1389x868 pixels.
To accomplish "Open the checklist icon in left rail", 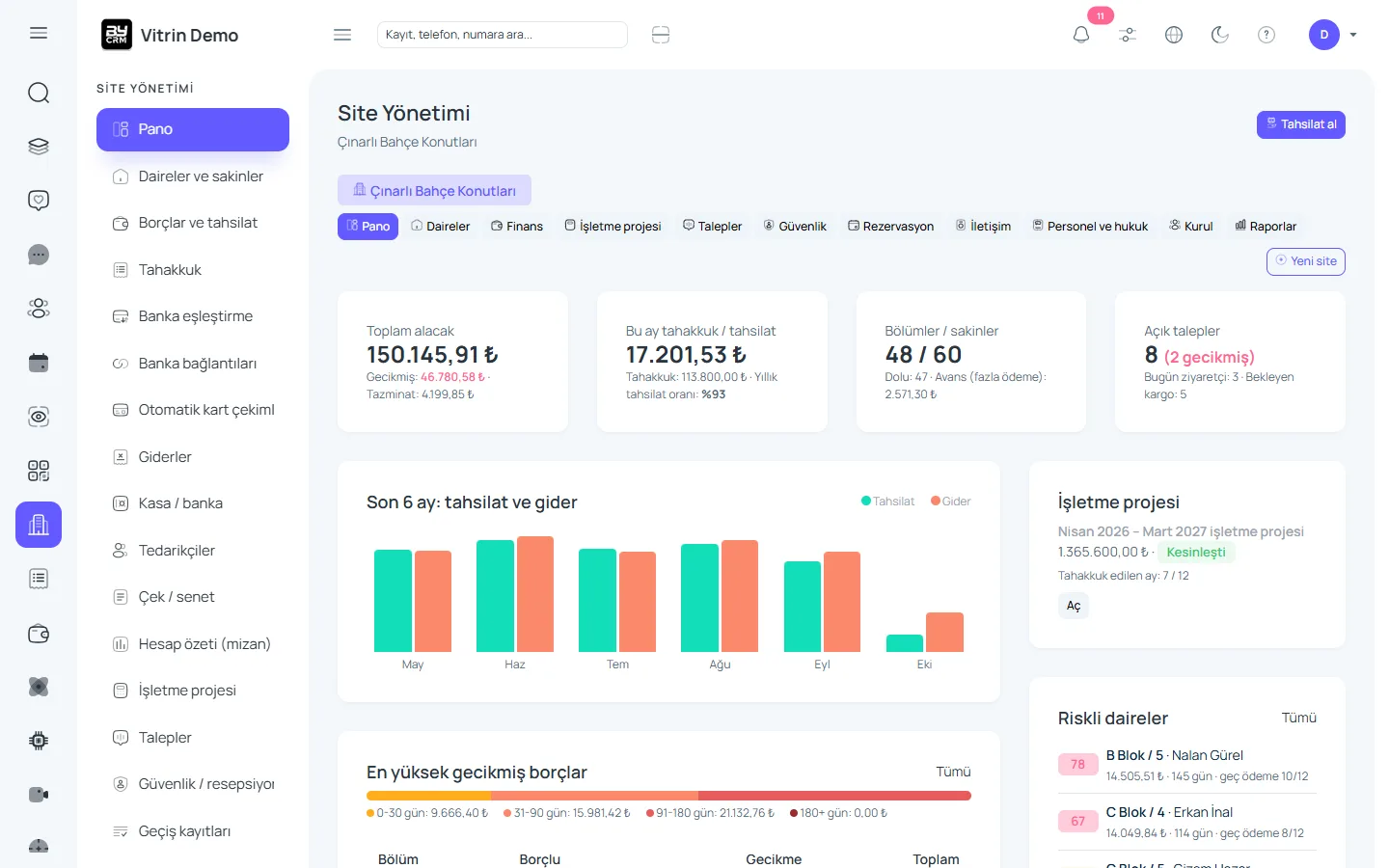I will click(39, 579).
